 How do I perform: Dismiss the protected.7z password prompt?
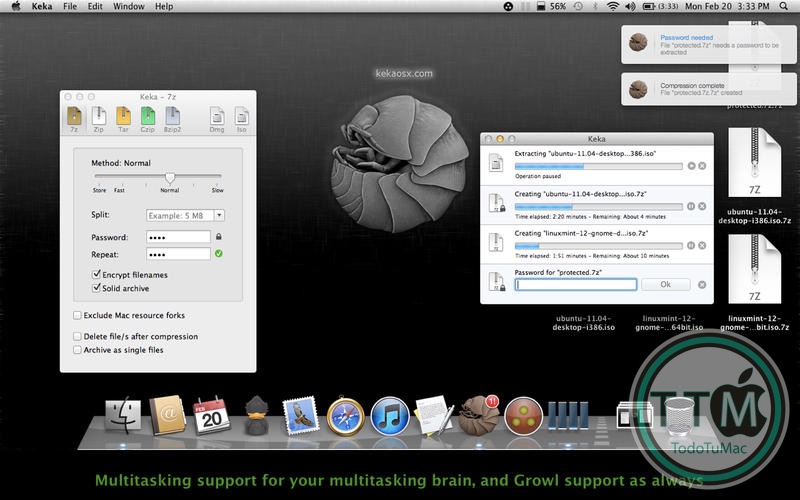click(702, 285)
